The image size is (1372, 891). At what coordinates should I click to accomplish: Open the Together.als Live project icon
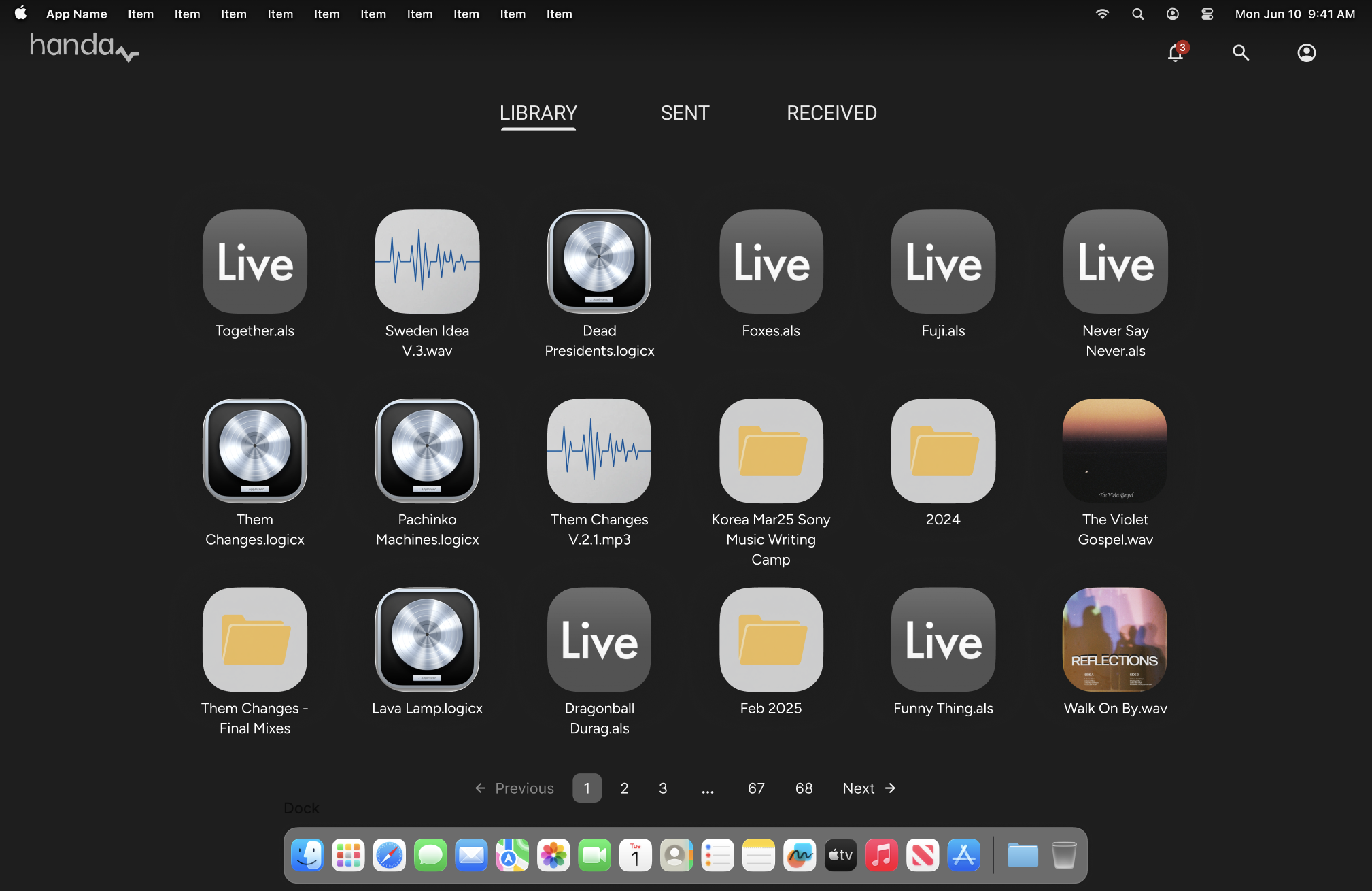point(255,262)
